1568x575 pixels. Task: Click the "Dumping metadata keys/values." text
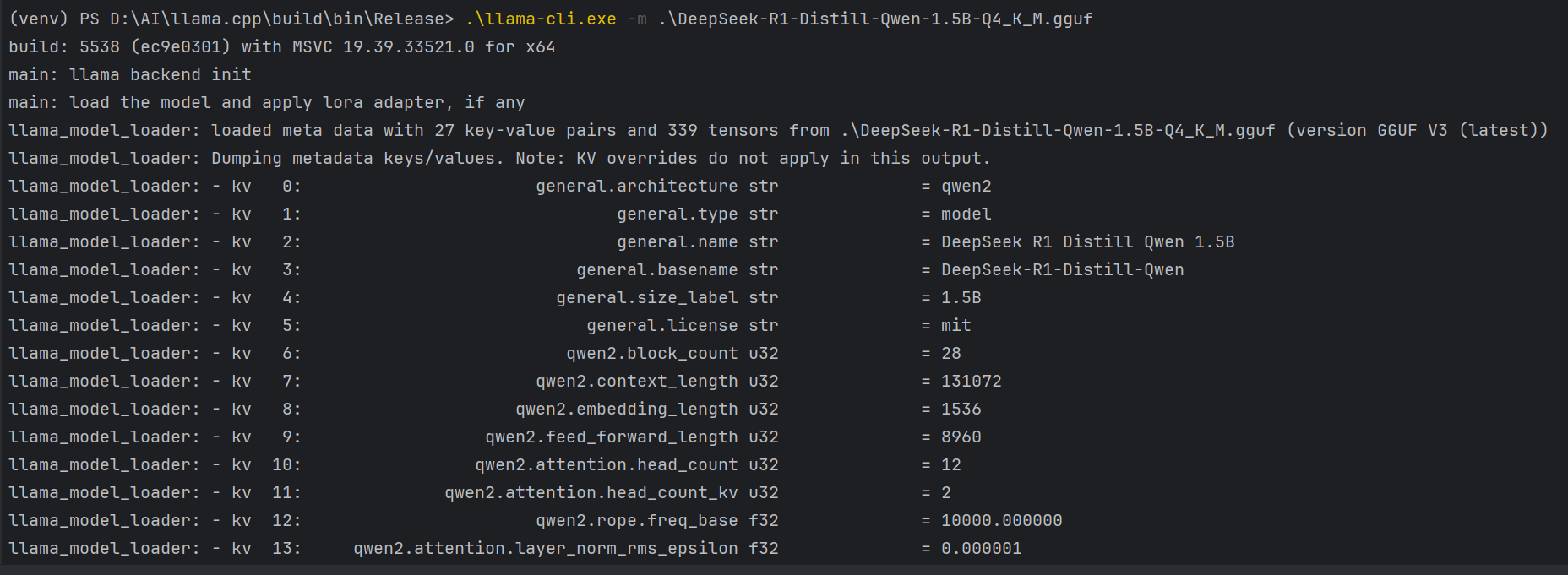[358, 158]
